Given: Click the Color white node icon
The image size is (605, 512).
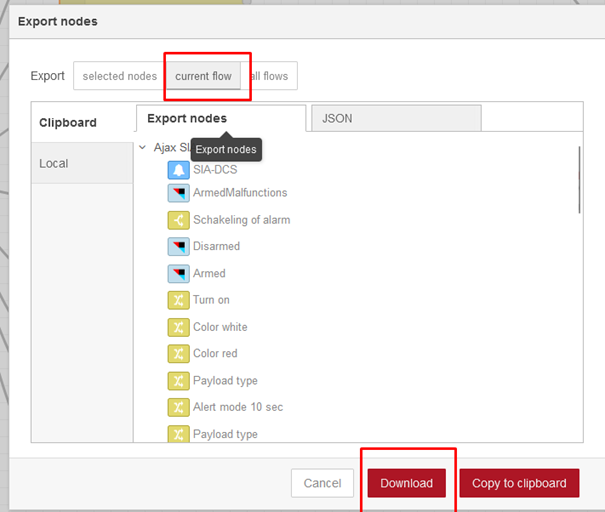Looking at the screenshot, I should [x=177, y=327].
